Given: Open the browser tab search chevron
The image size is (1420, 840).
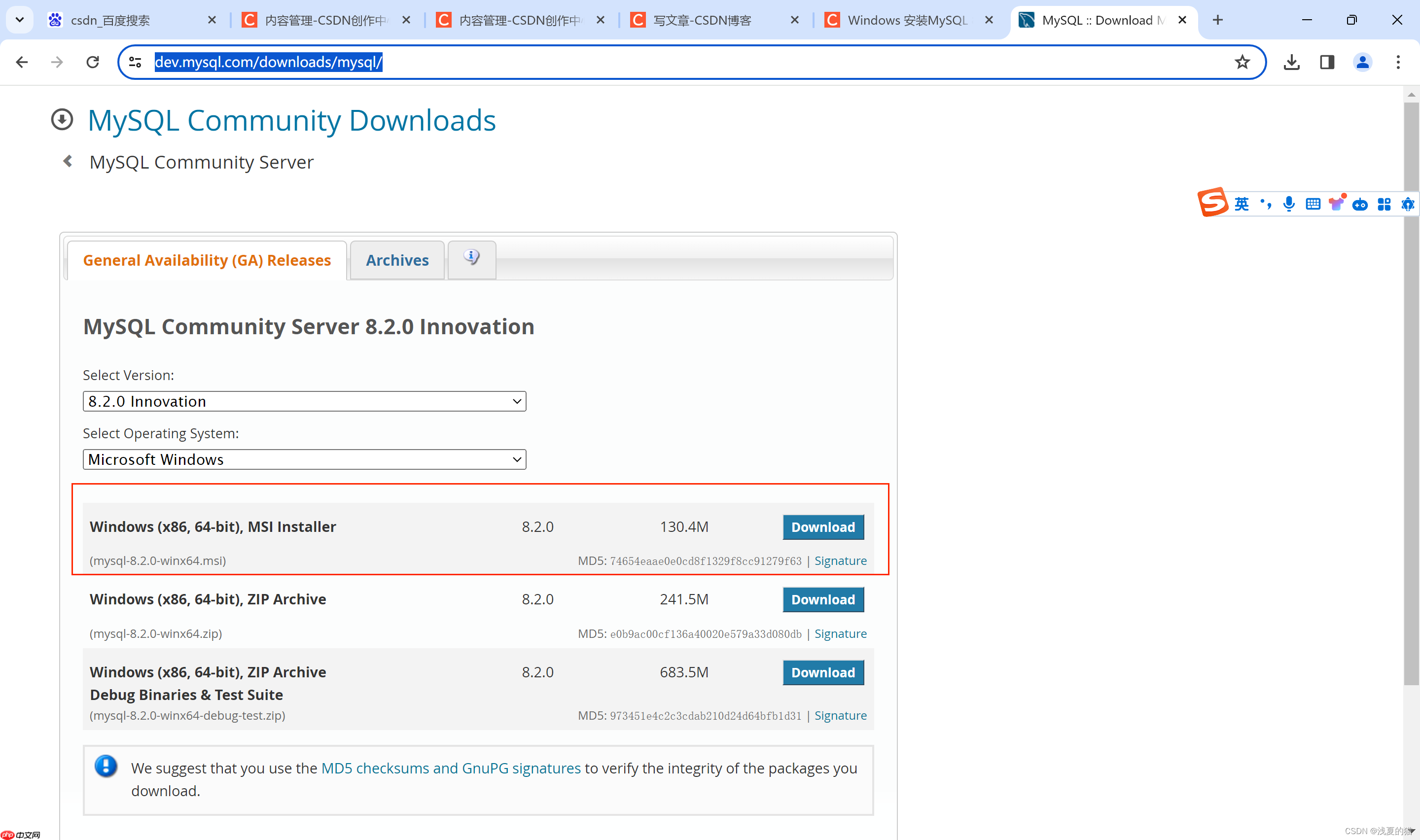Looking at the screenshot, I should (x=19, y=19).
